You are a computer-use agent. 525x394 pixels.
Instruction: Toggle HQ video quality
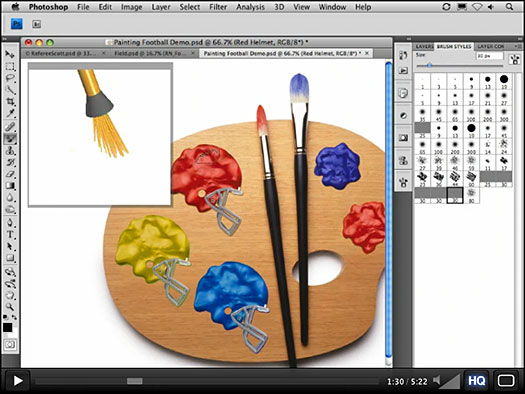[x=476, y=381]
